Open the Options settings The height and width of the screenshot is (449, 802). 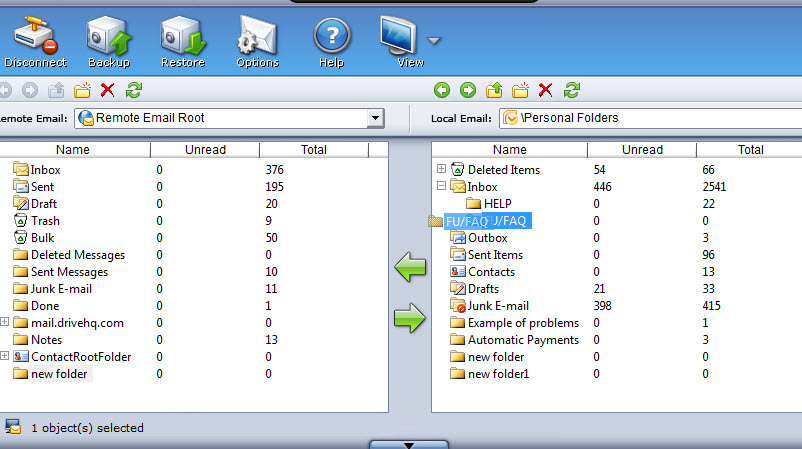257,40
